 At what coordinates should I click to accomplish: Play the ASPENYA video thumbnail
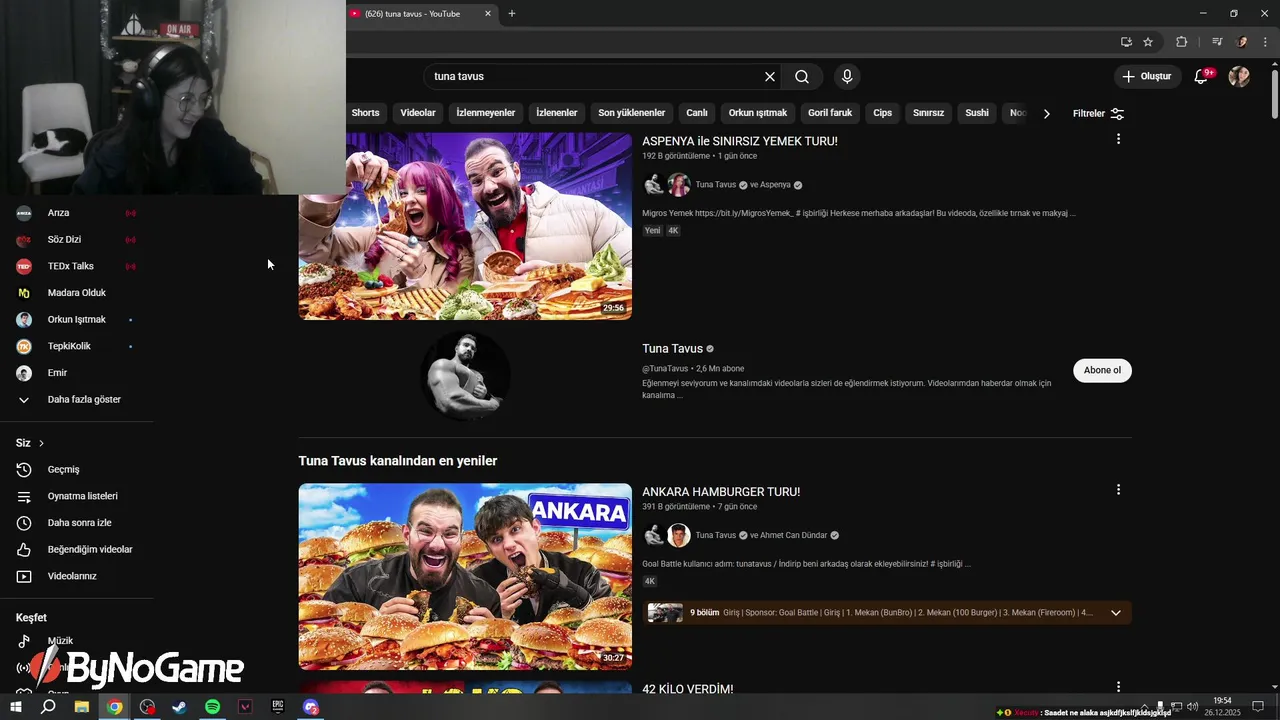click(x=465, y=226)
